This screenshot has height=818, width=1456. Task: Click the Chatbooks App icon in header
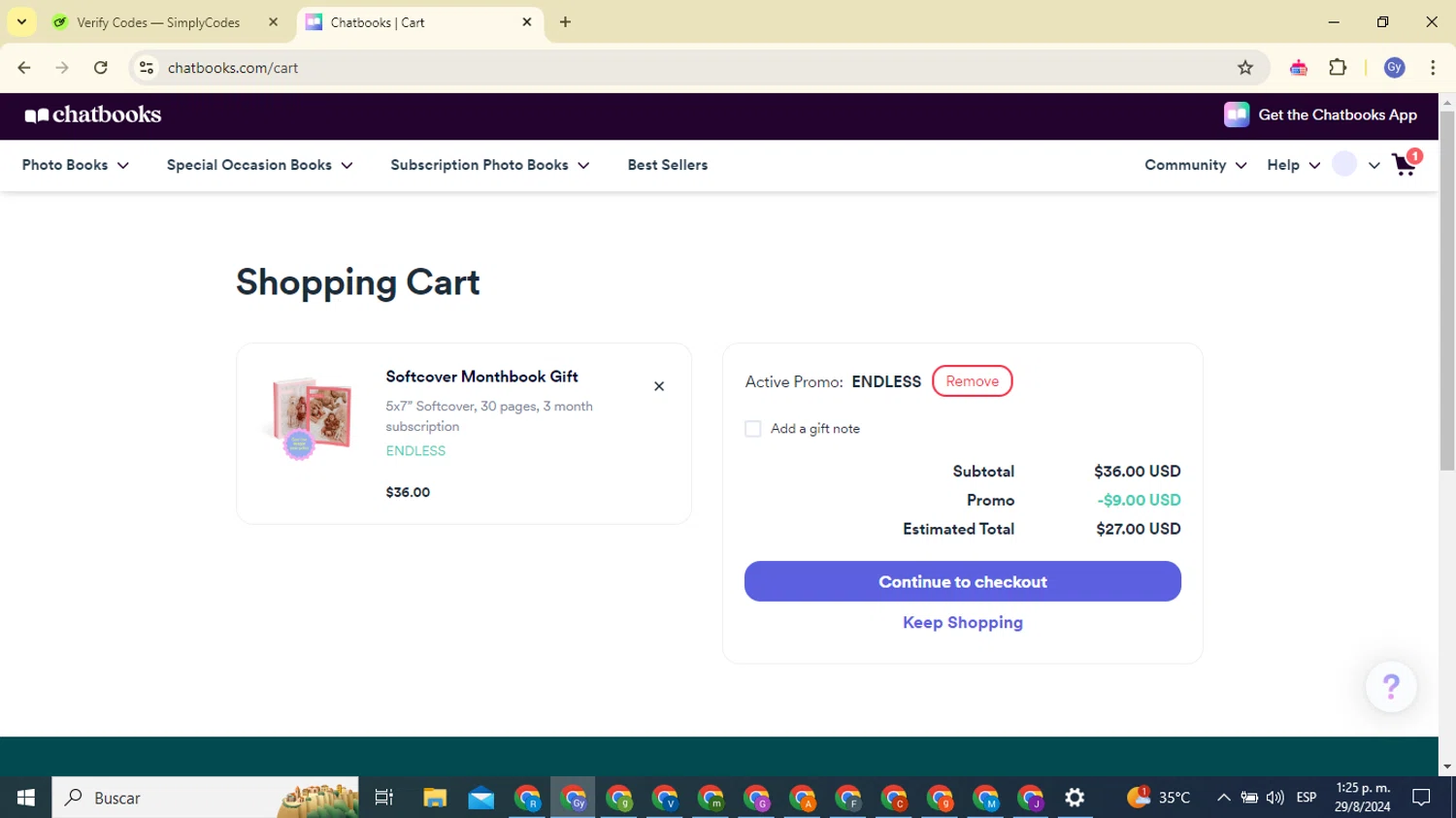point(1237,115)
